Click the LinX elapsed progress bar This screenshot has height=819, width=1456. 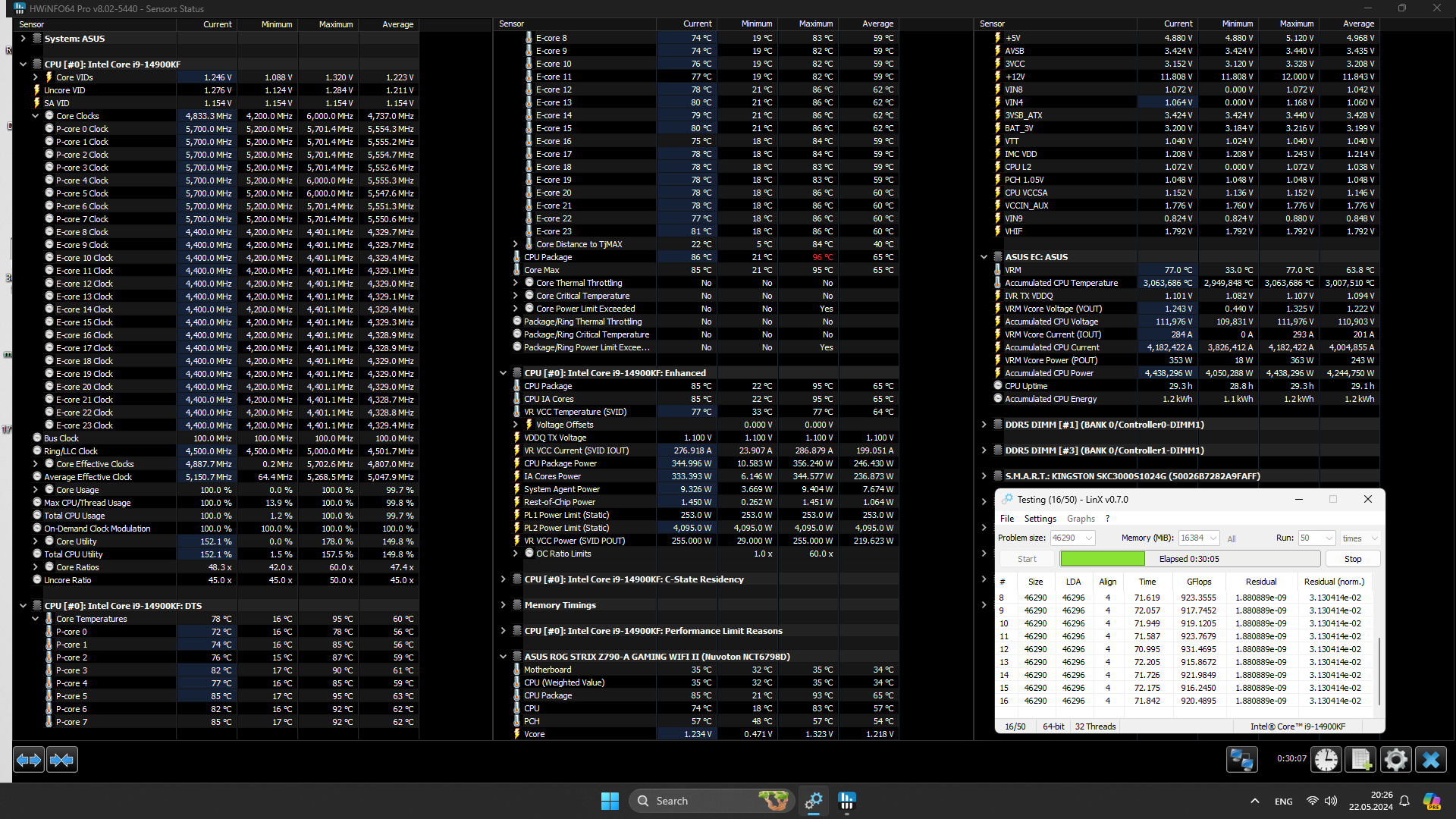pyautogui.click(x=1189, y=559)
